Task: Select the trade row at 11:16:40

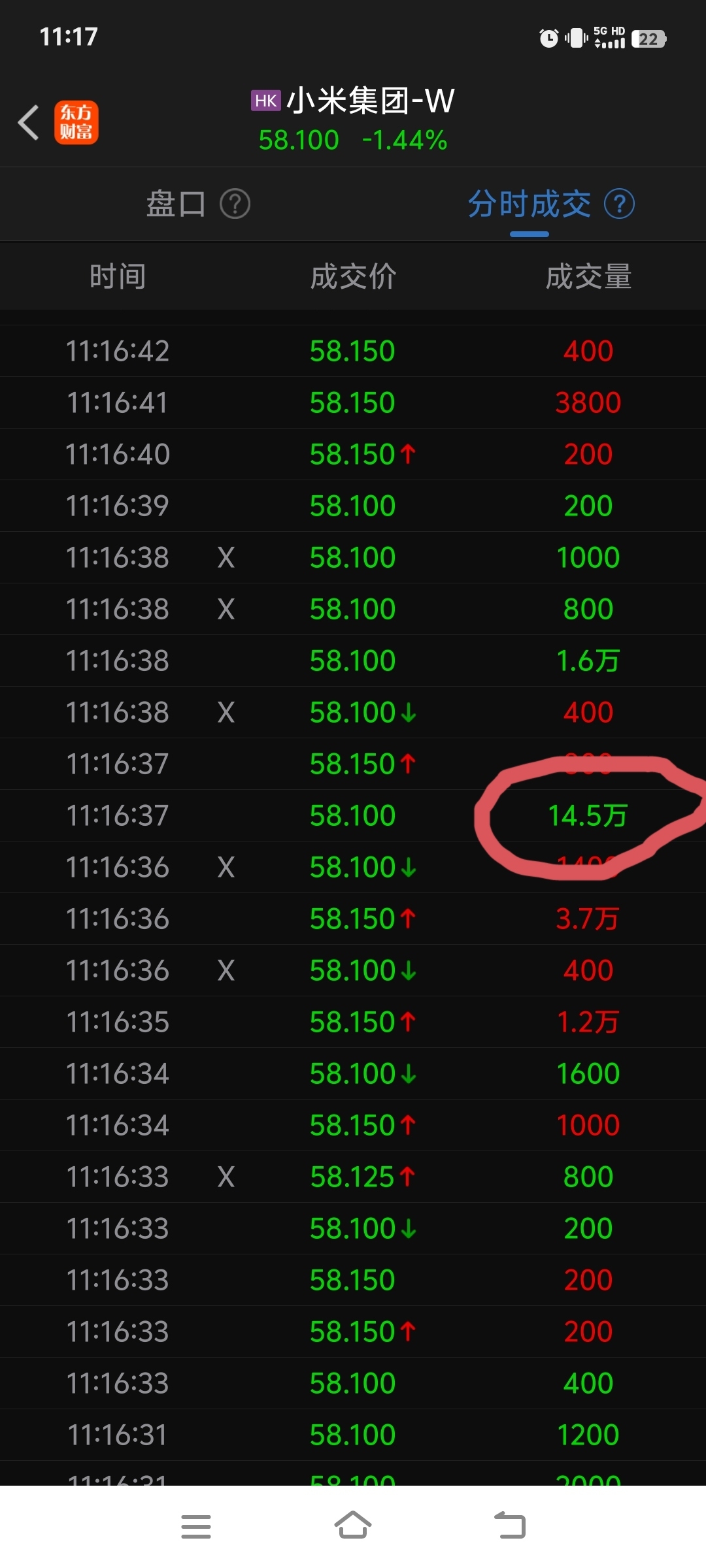Action: [353, 454]
